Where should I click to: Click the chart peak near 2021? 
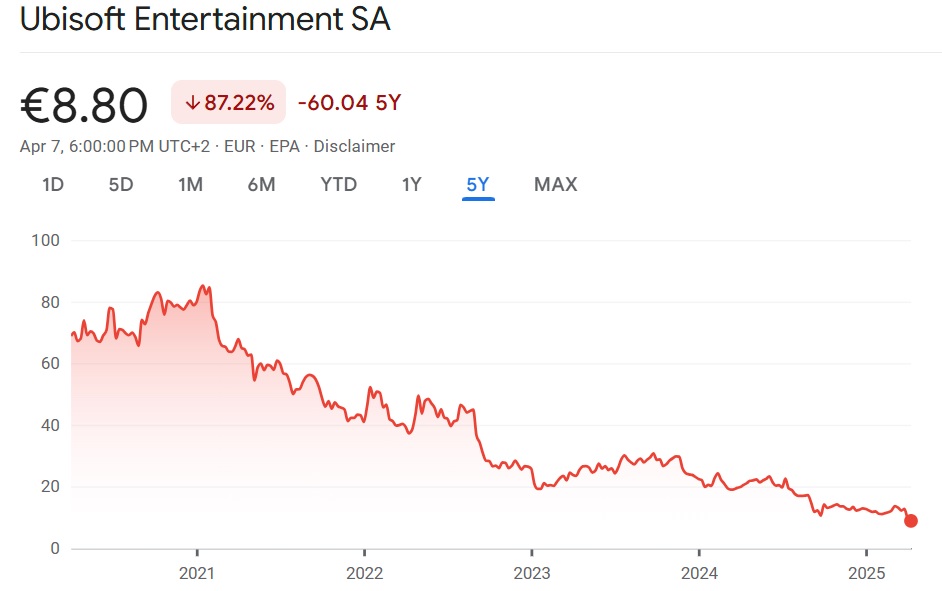203,286
